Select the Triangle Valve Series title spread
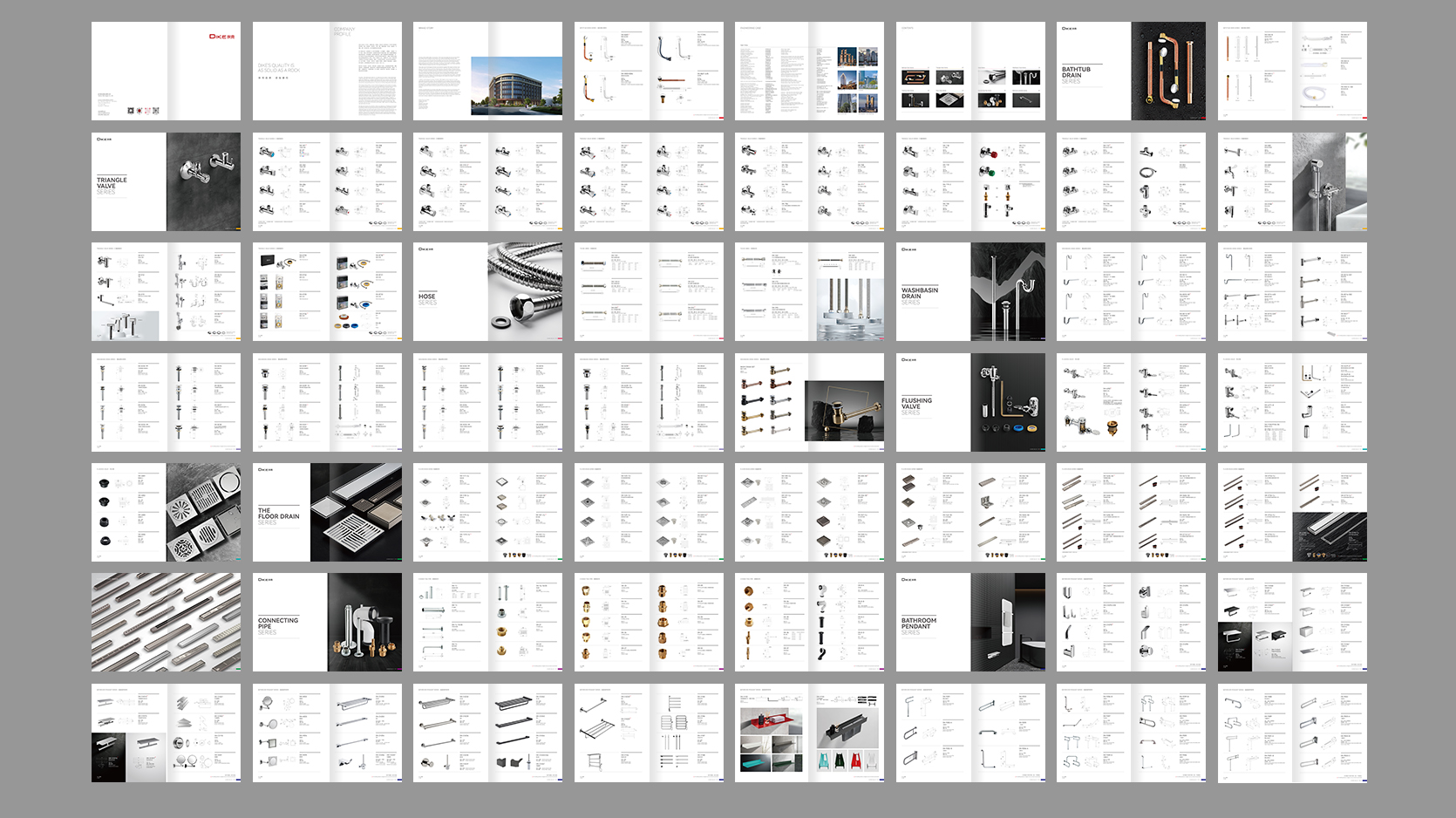Viewport: 1456px width, 818px height. [166, 181]
